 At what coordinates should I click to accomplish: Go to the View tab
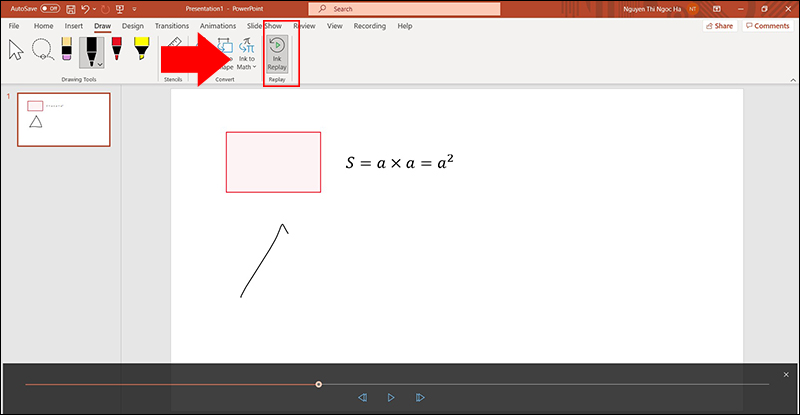point(335,26)
